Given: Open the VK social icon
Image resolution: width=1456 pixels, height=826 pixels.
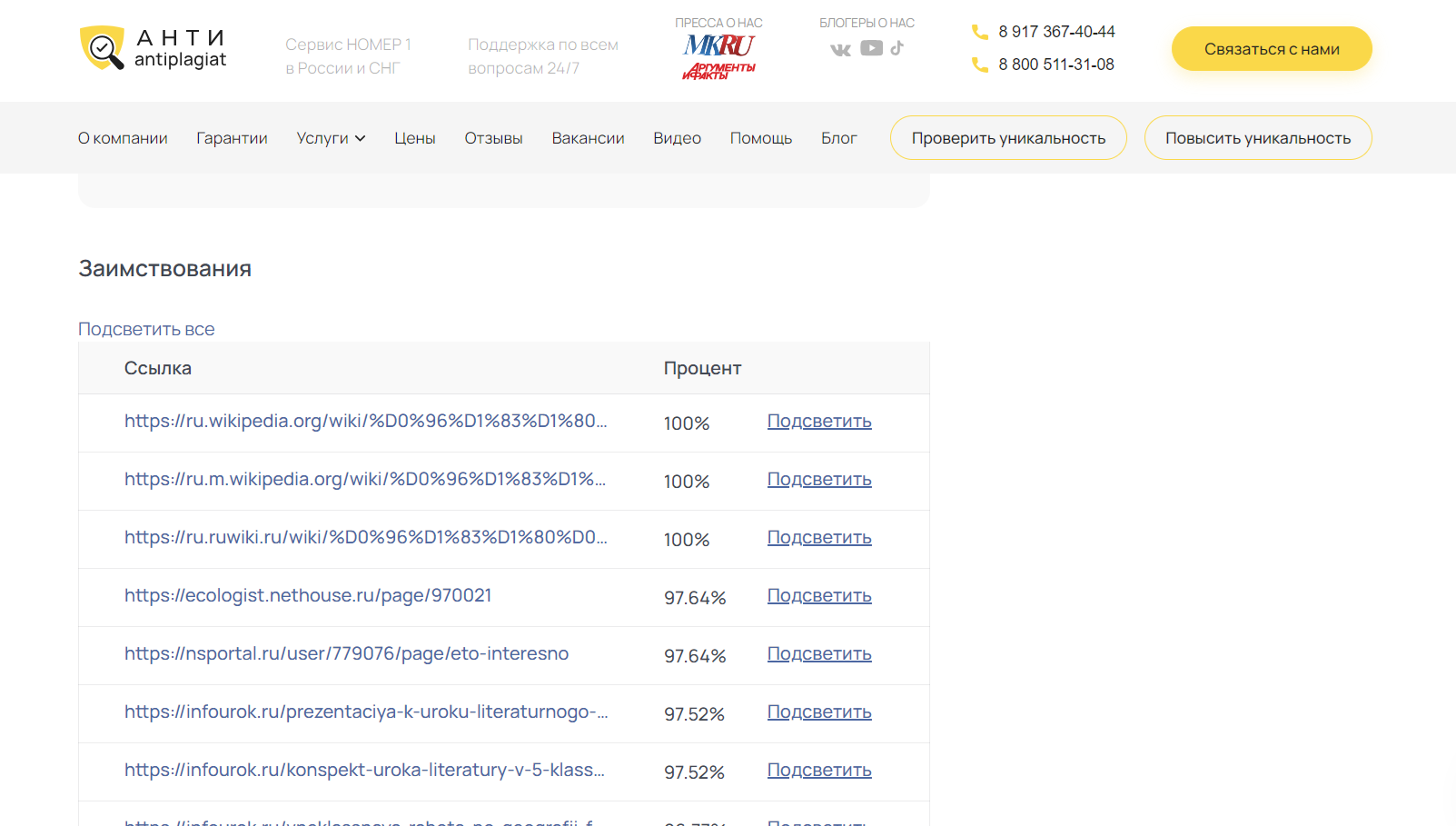Looking at the screenshot, I should [x=841, y=49].
